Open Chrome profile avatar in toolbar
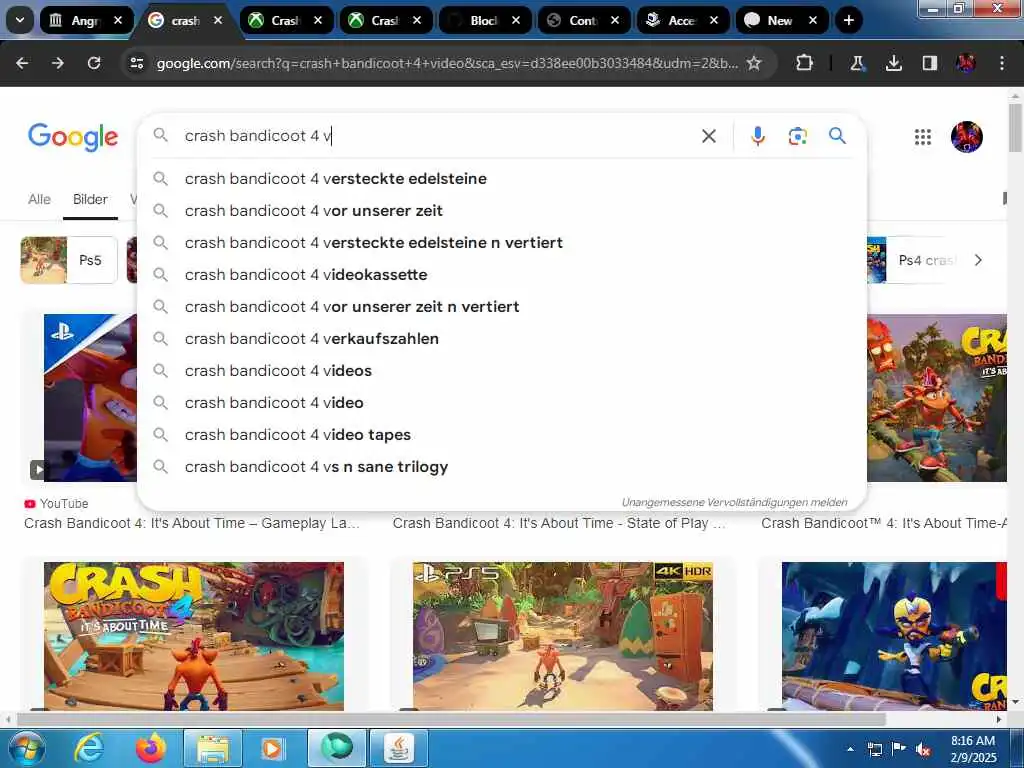Screen dimensions: 1024x768 966,63
